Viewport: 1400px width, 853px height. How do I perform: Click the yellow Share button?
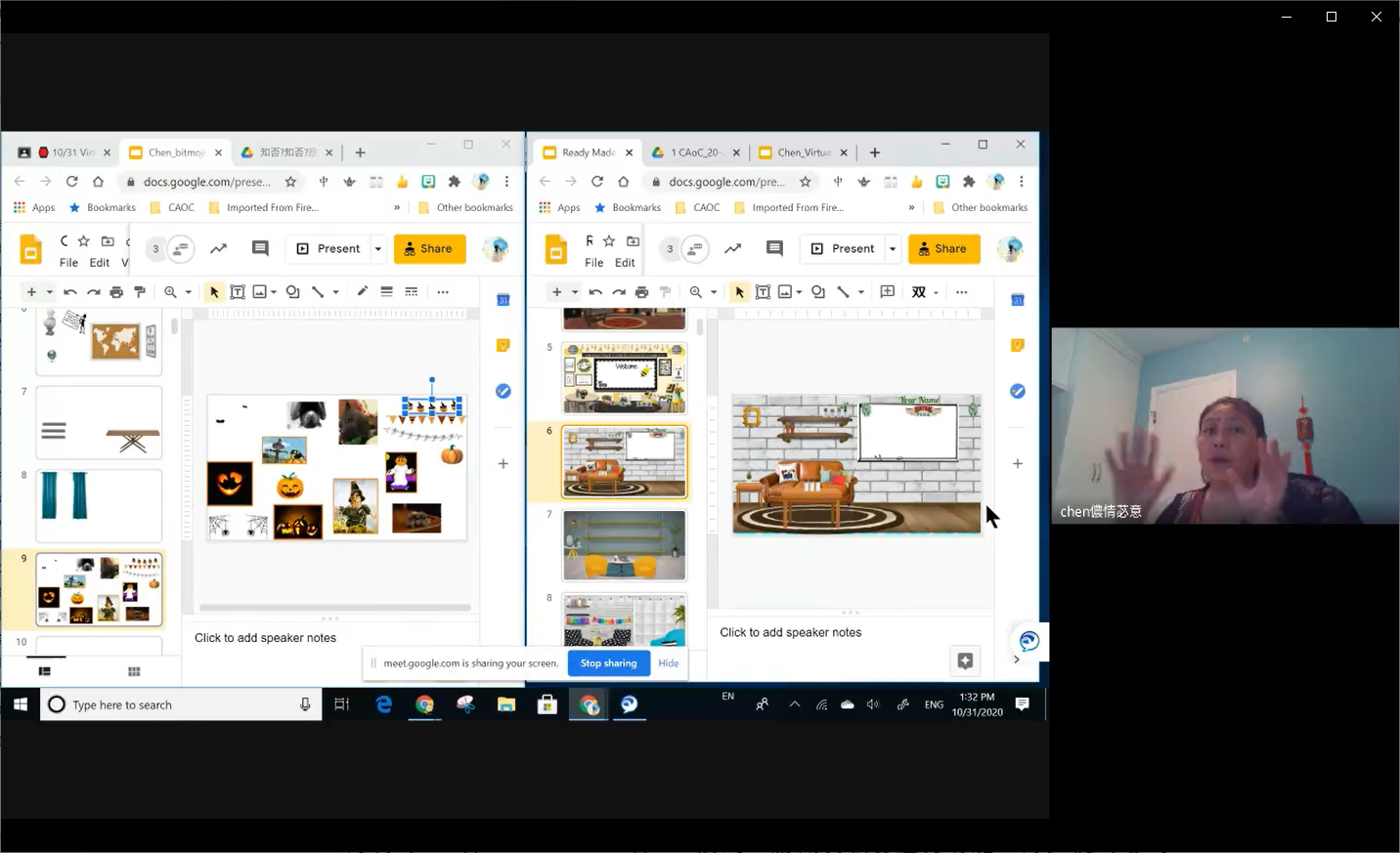click(429, 248)
